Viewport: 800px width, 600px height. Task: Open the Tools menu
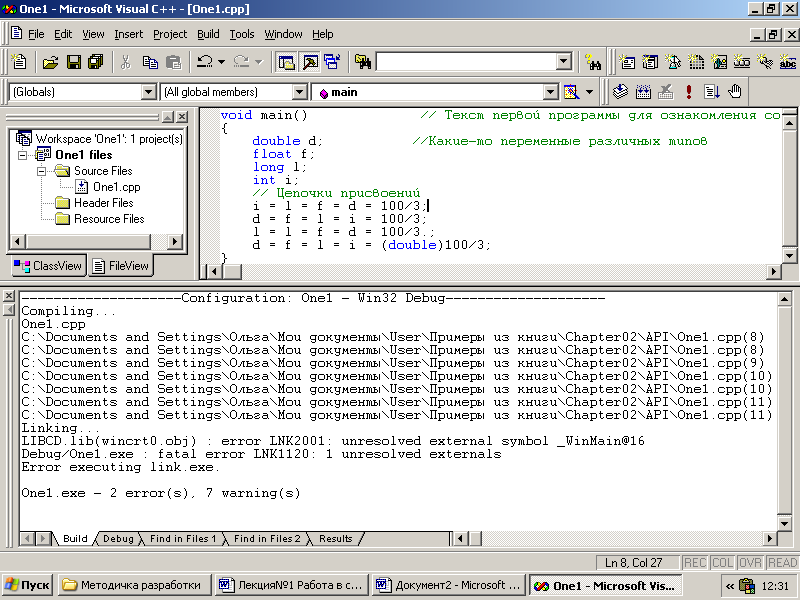click(241, 34)
